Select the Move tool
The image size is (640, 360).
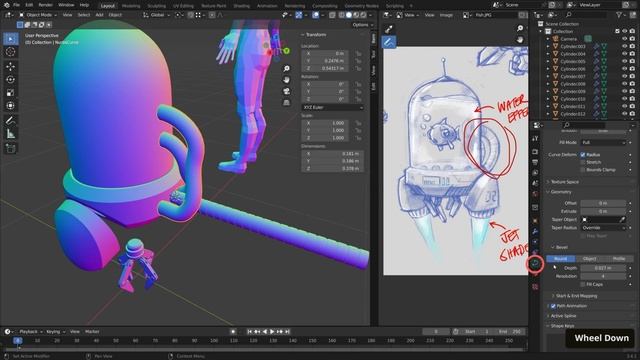(x=11, y=67)
